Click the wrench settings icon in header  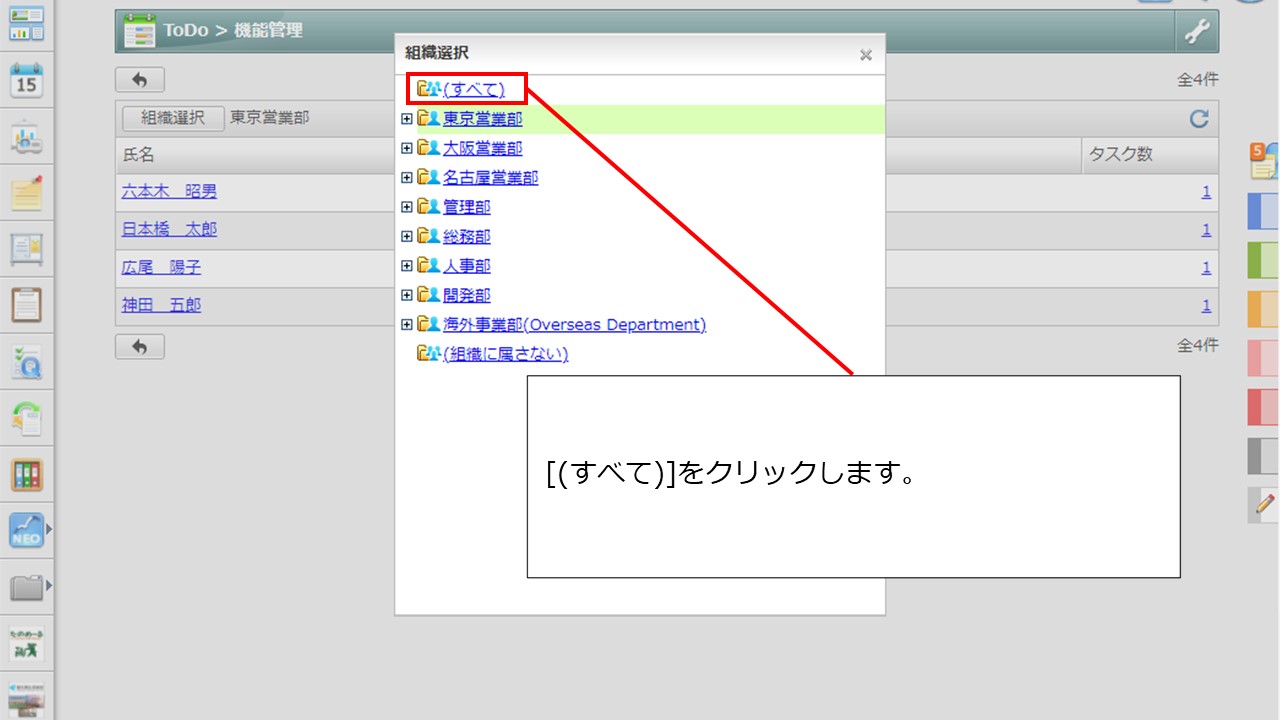[1197, 32]
